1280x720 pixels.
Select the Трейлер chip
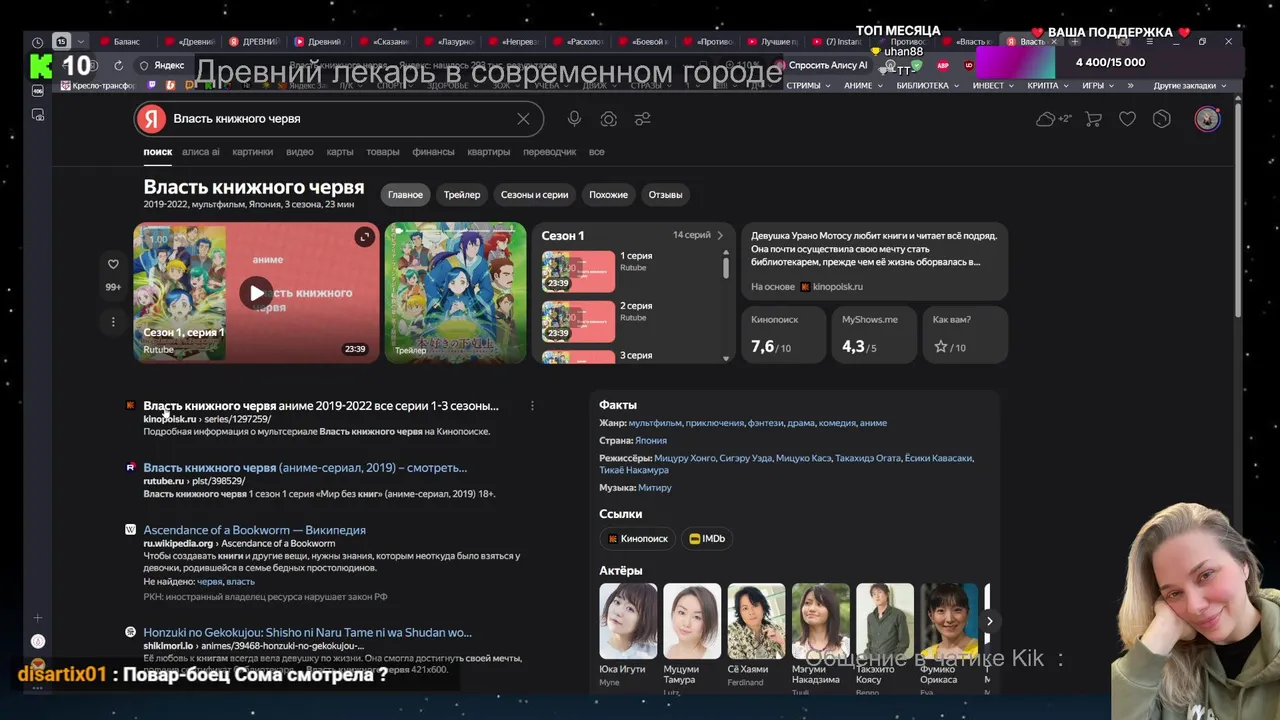point(462,194)
